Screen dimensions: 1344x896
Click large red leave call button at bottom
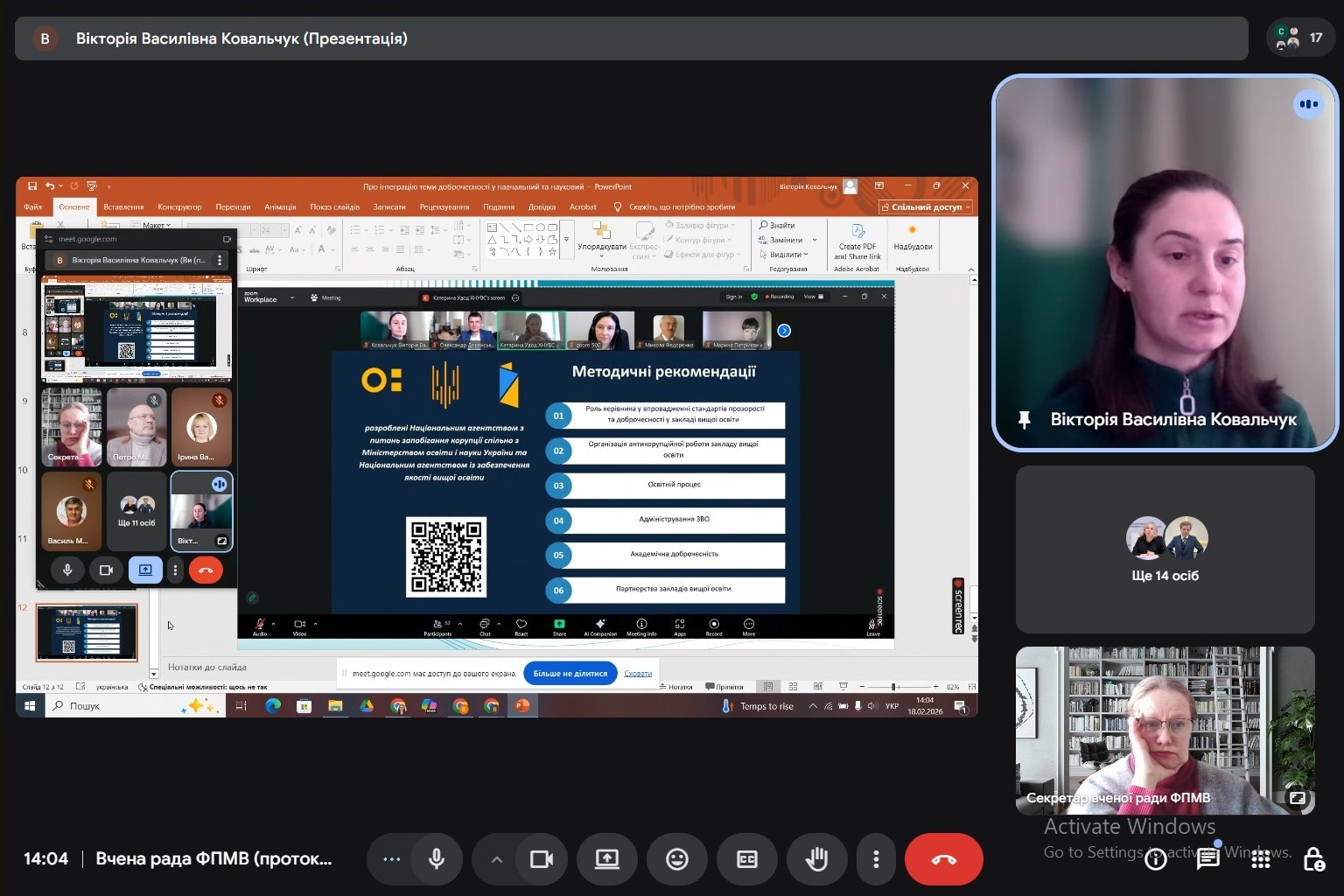click(943, 859)
